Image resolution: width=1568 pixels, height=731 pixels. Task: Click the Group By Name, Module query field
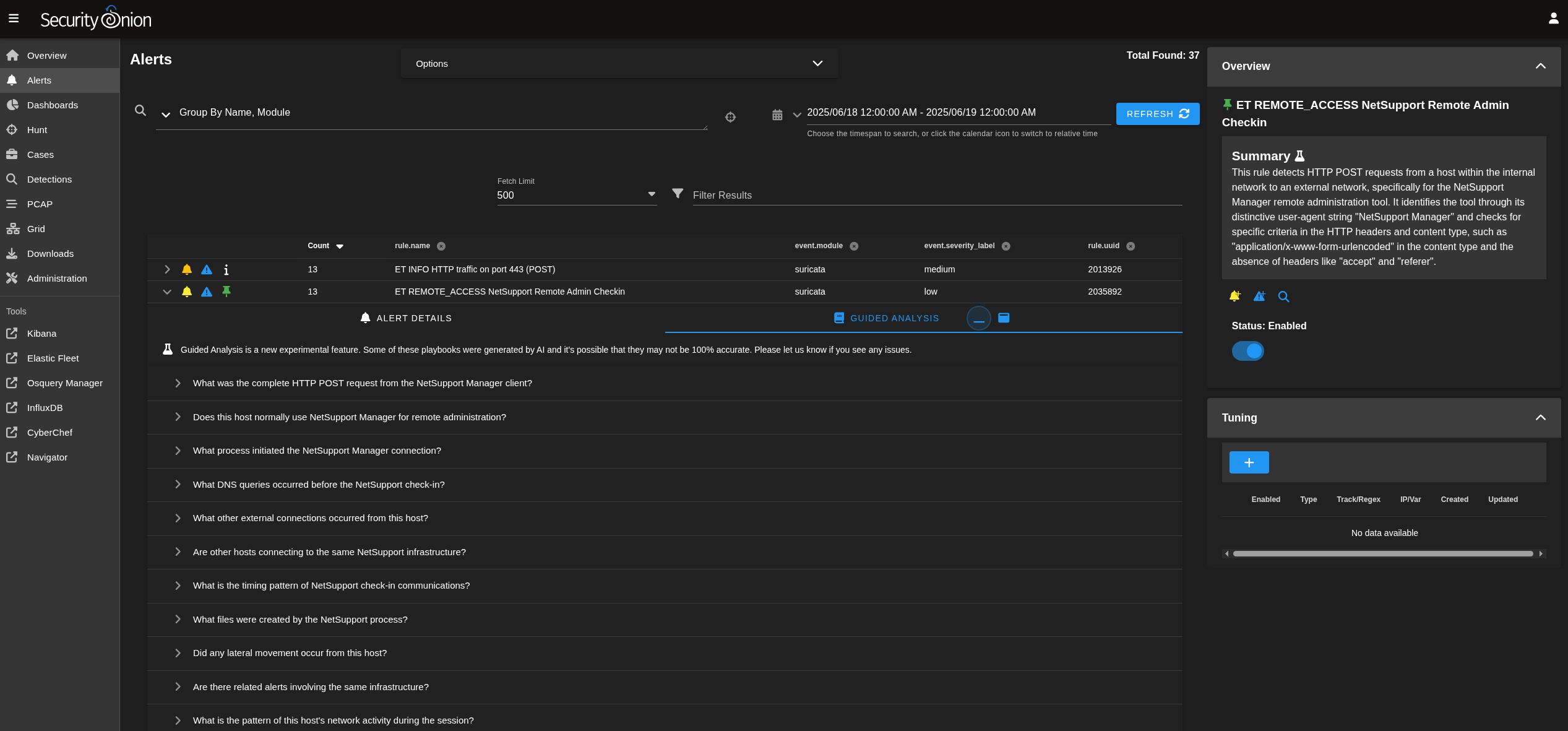click(431, 113)
